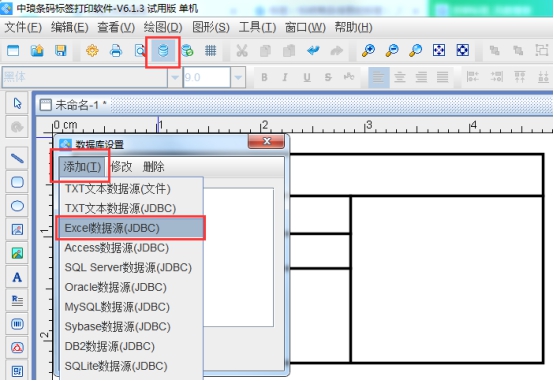Click the Paste icon
This screenshot has width=554, height=381.
[289, 51]
